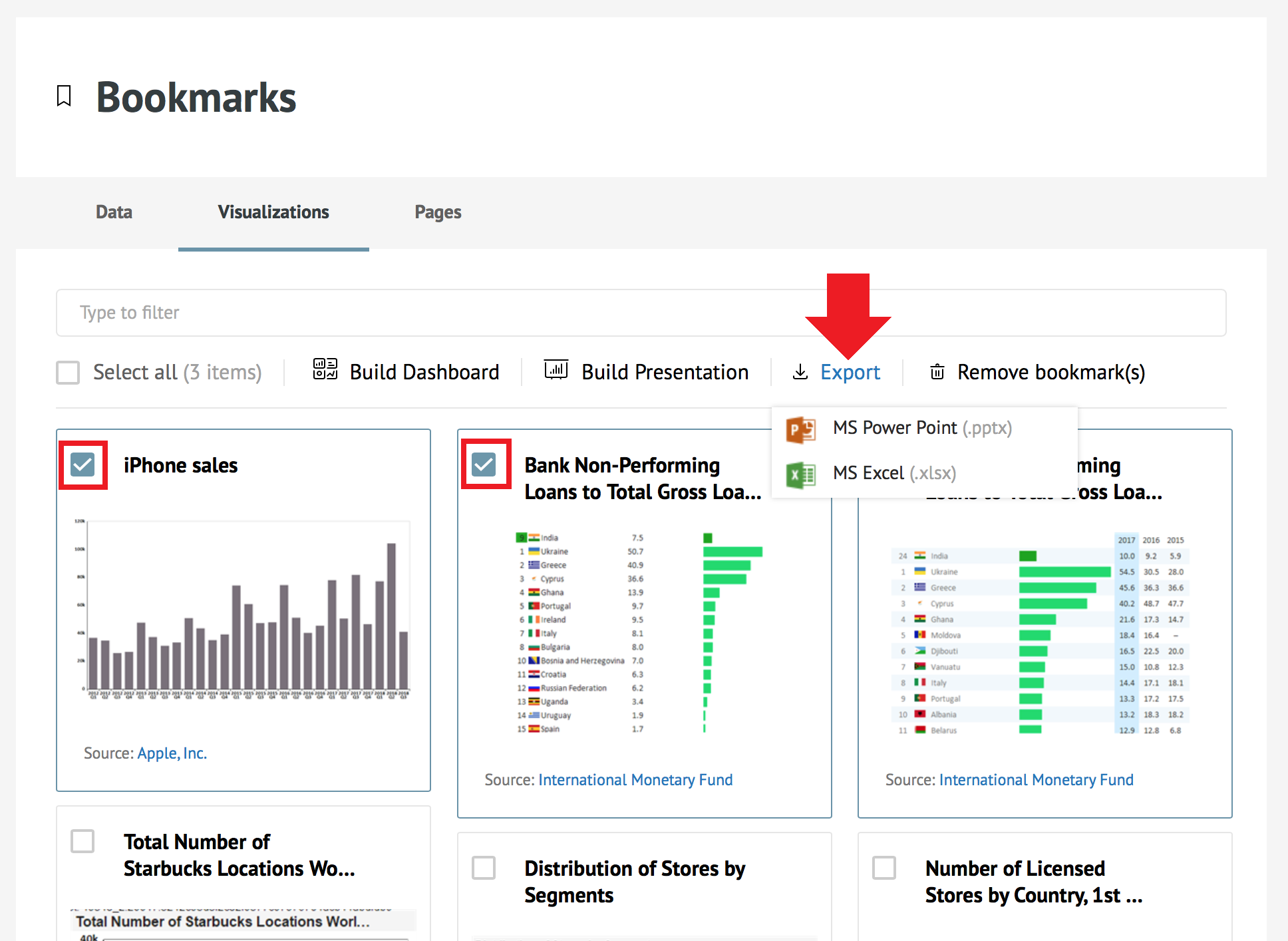Click the Export download arrow icon

[x=800, y=372]
